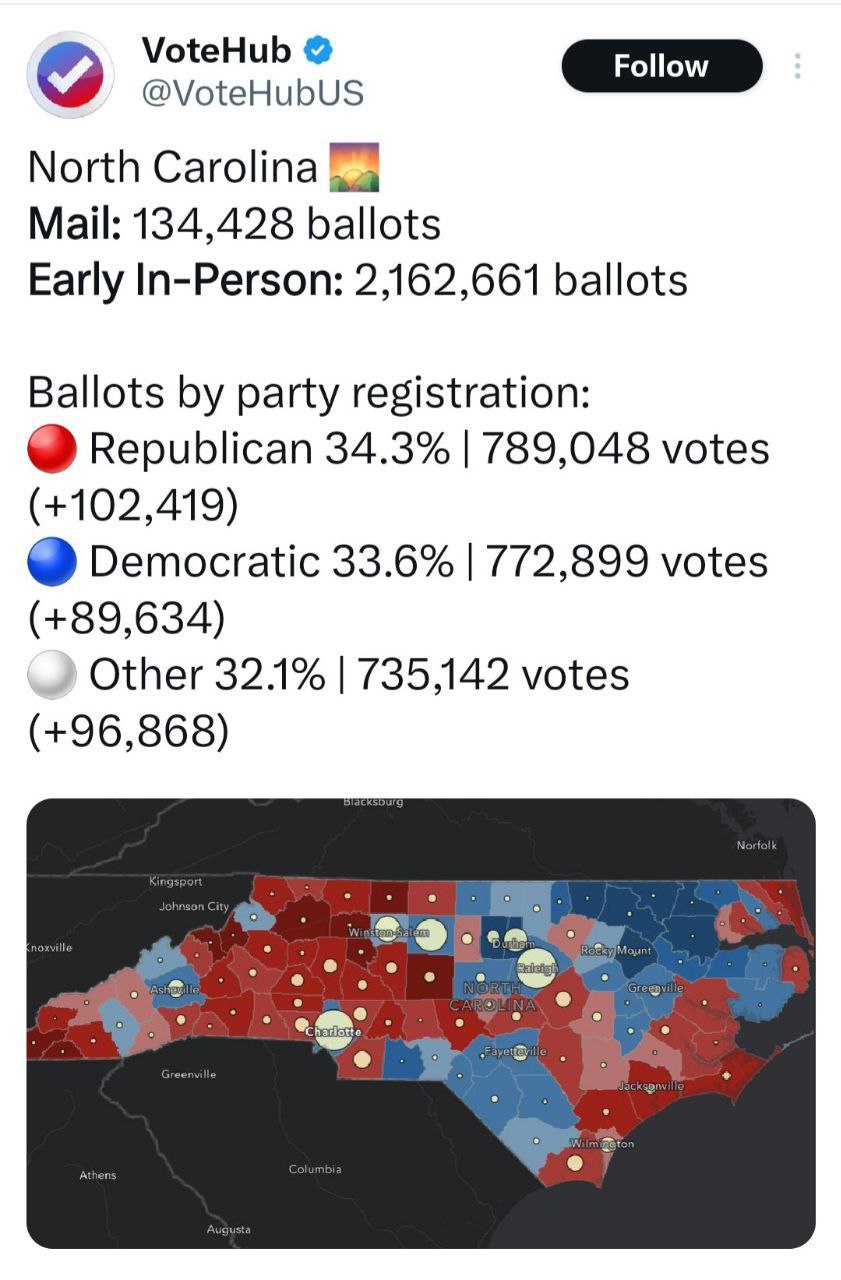Click the red Republican circle emoji
The width and height of the screenshot is (841, 1280).
52,449
